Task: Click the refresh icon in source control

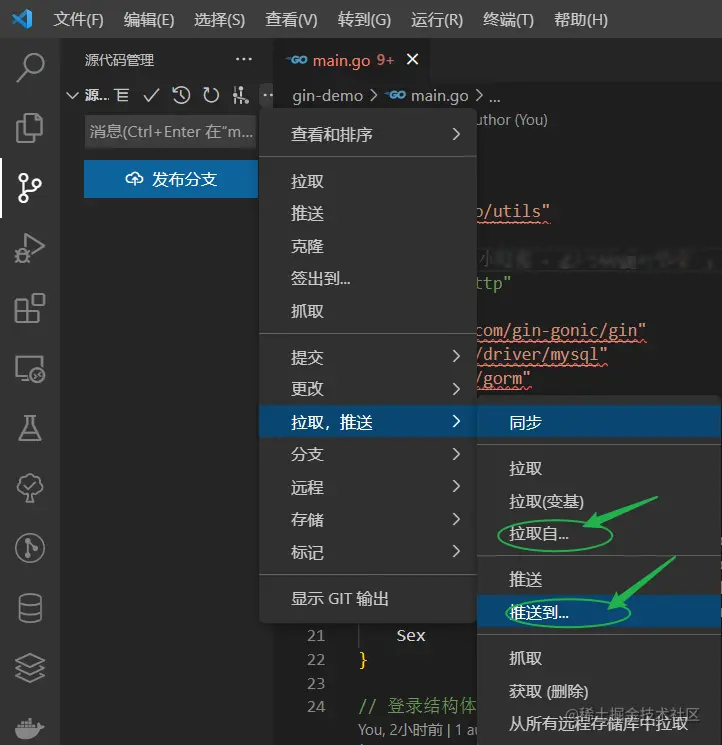Action: (211, 96)
